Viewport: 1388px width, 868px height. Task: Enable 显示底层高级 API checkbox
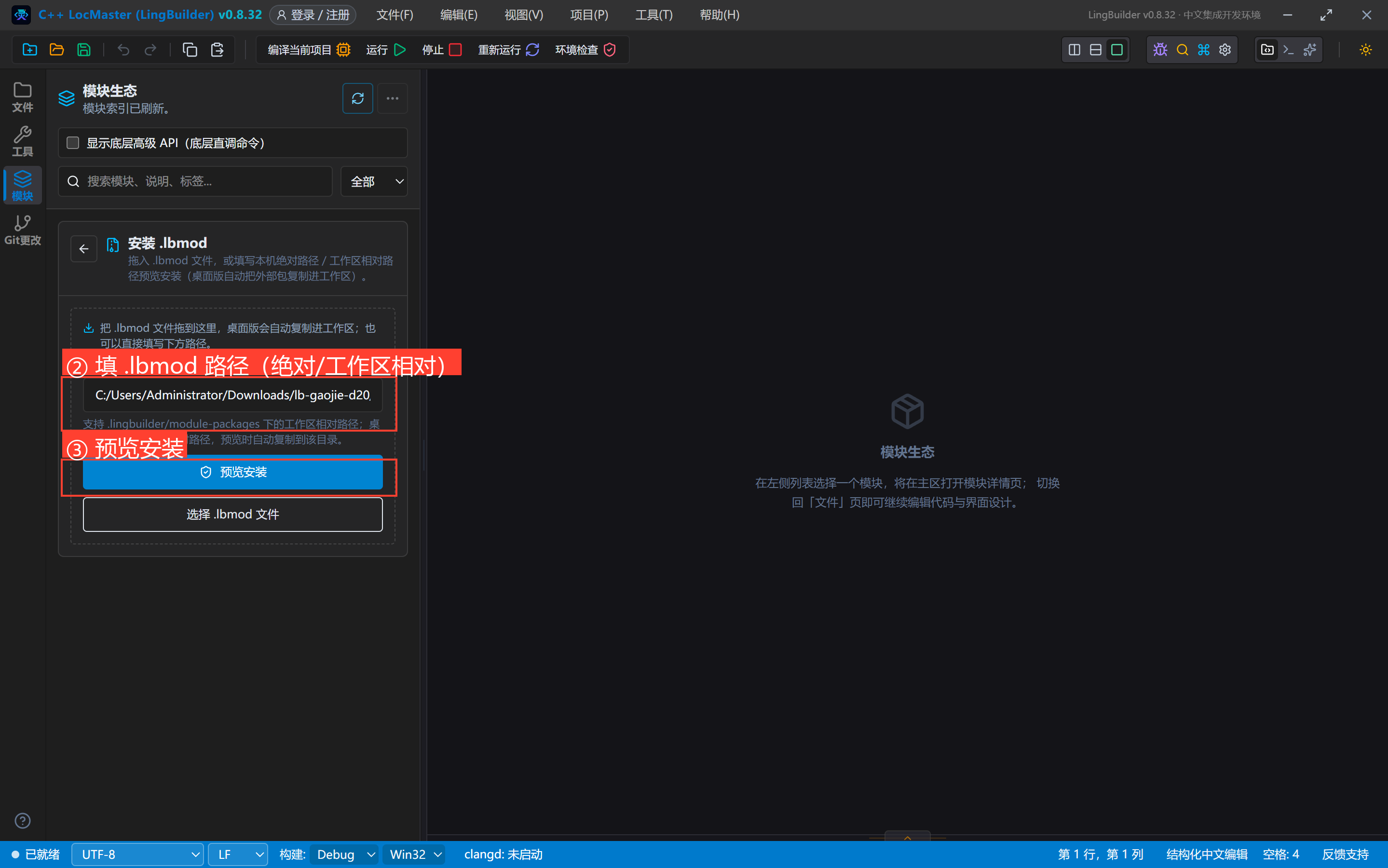click(x=73, y=142)
